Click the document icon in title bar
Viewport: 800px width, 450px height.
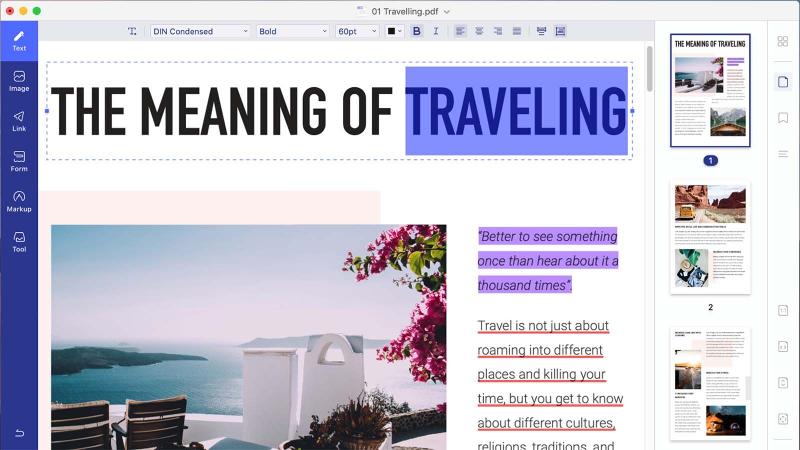(361, 11)
